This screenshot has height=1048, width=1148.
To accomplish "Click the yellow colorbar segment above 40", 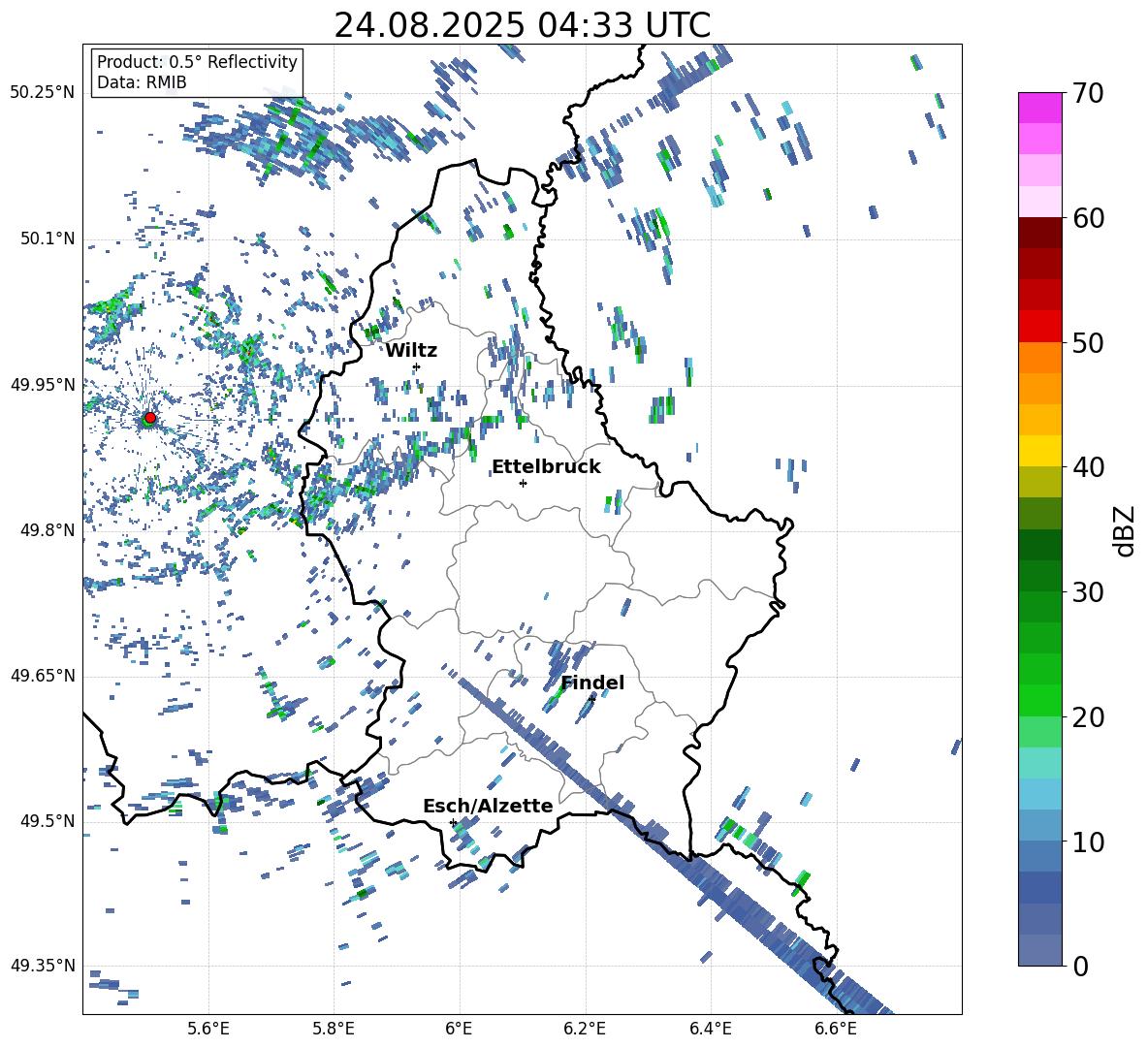I will click(x=1039, y=451).
